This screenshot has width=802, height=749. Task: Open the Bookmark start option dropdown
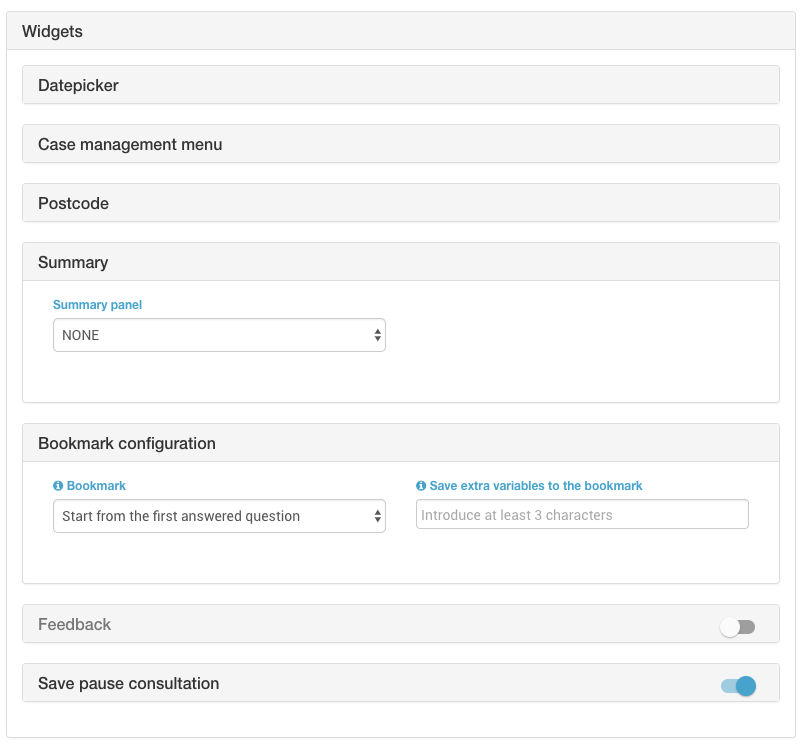pyautogui.click(x=219, y=516)
